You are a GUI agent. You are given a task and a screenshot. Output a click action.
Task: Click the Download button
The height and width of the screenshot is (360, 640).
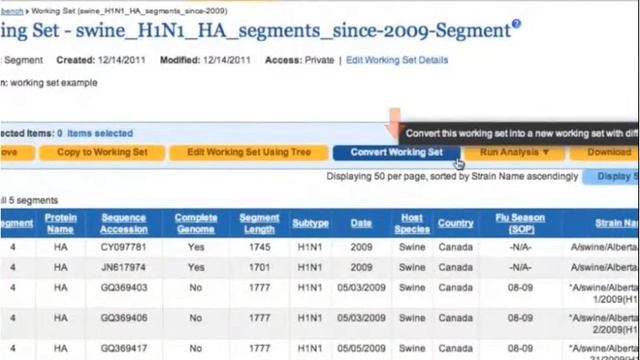click(x=605, y=152)
